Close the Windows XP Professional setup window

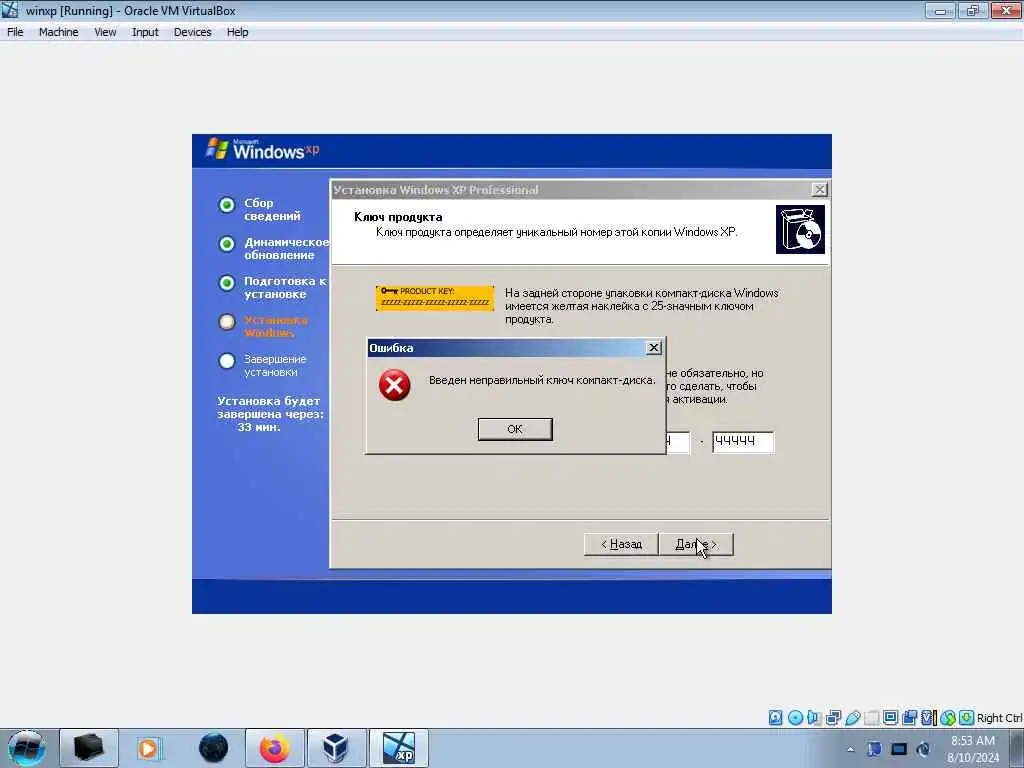point(819,189)
